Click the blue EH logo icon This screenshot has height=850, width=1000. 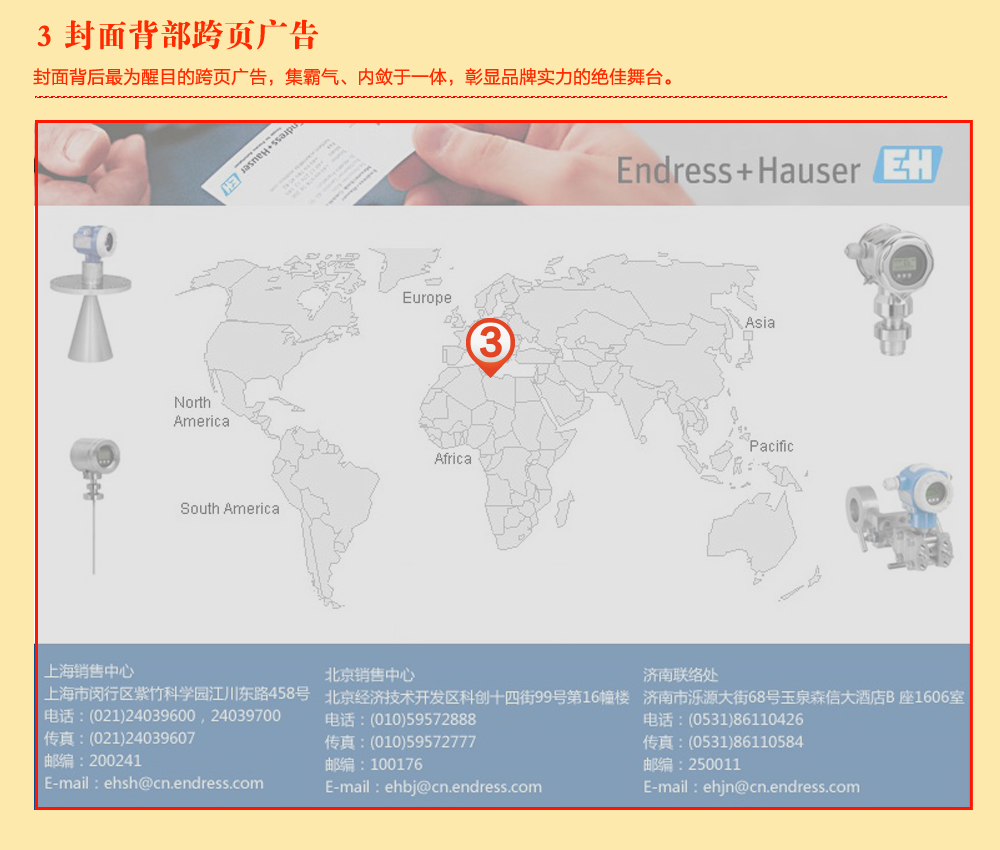tap(907, 166)
